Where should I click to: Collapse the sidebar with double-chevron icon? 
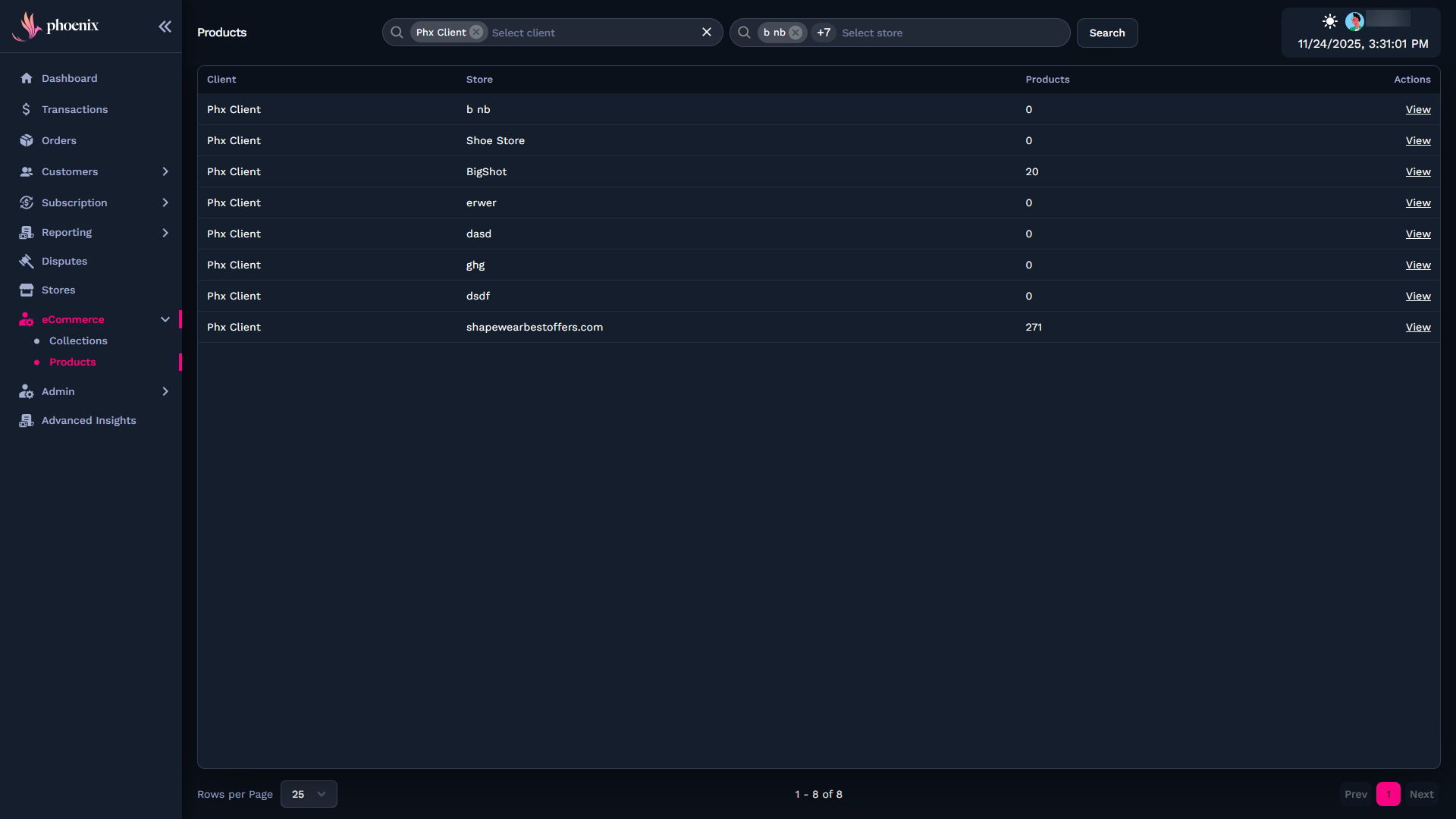[x=165, y=27]
